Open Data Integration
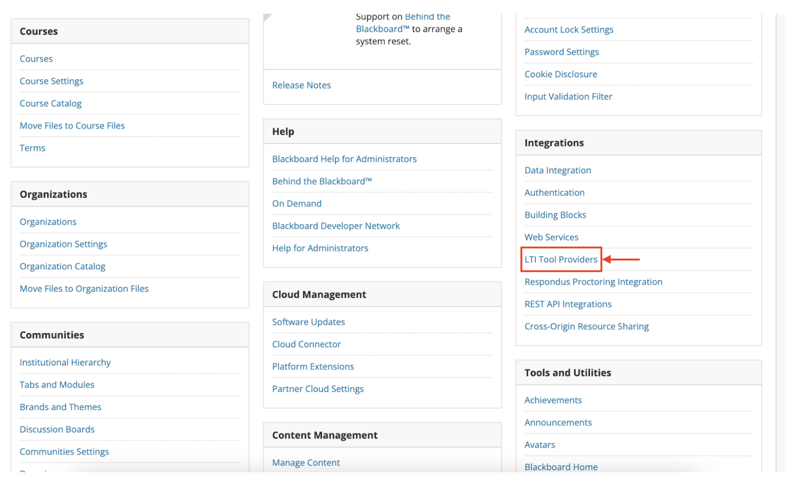The height and width of the screenshot is (477, 792). point(558,170)
